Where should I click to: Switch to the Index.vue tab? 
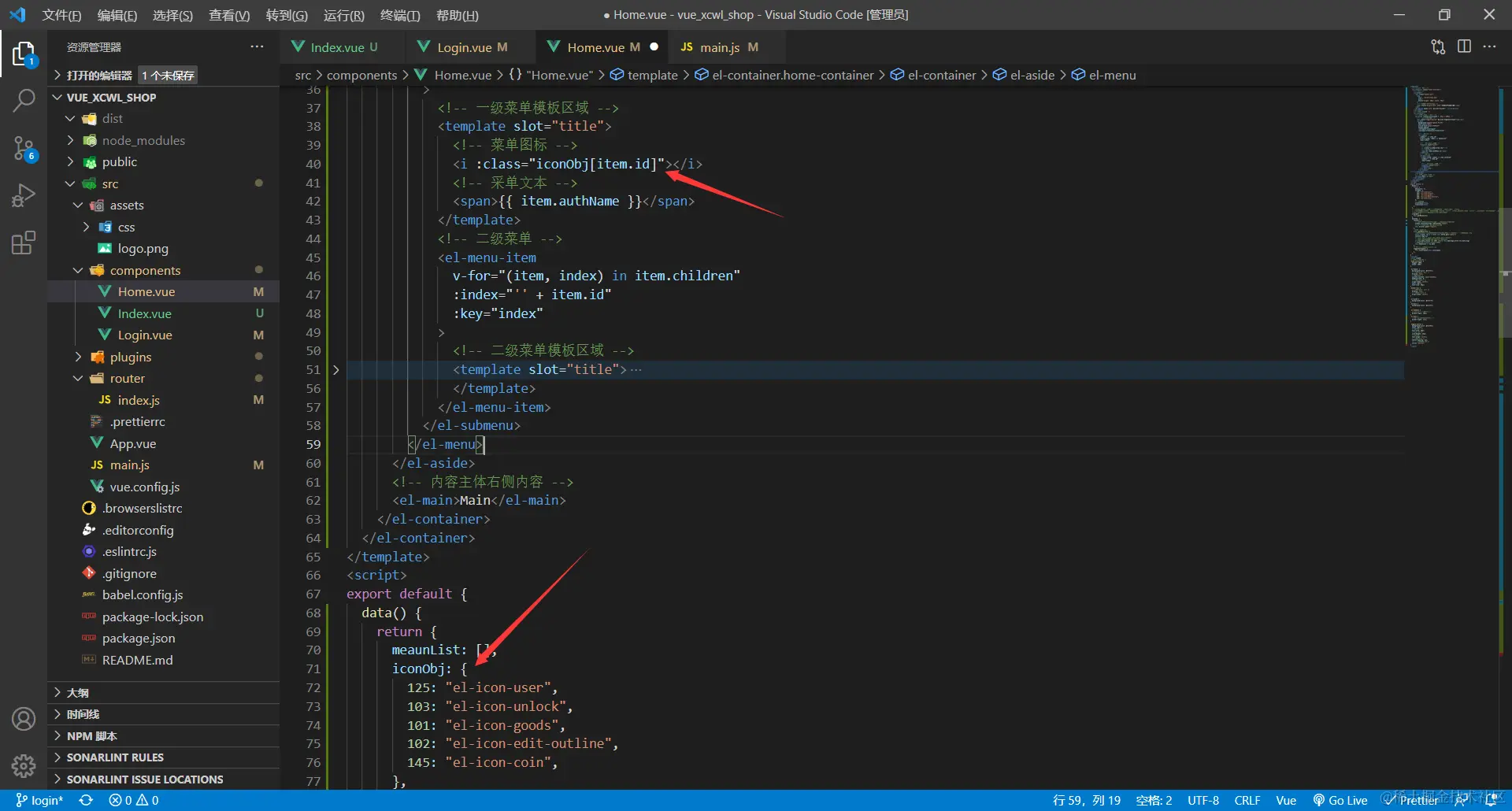click(x=343, y=47)
